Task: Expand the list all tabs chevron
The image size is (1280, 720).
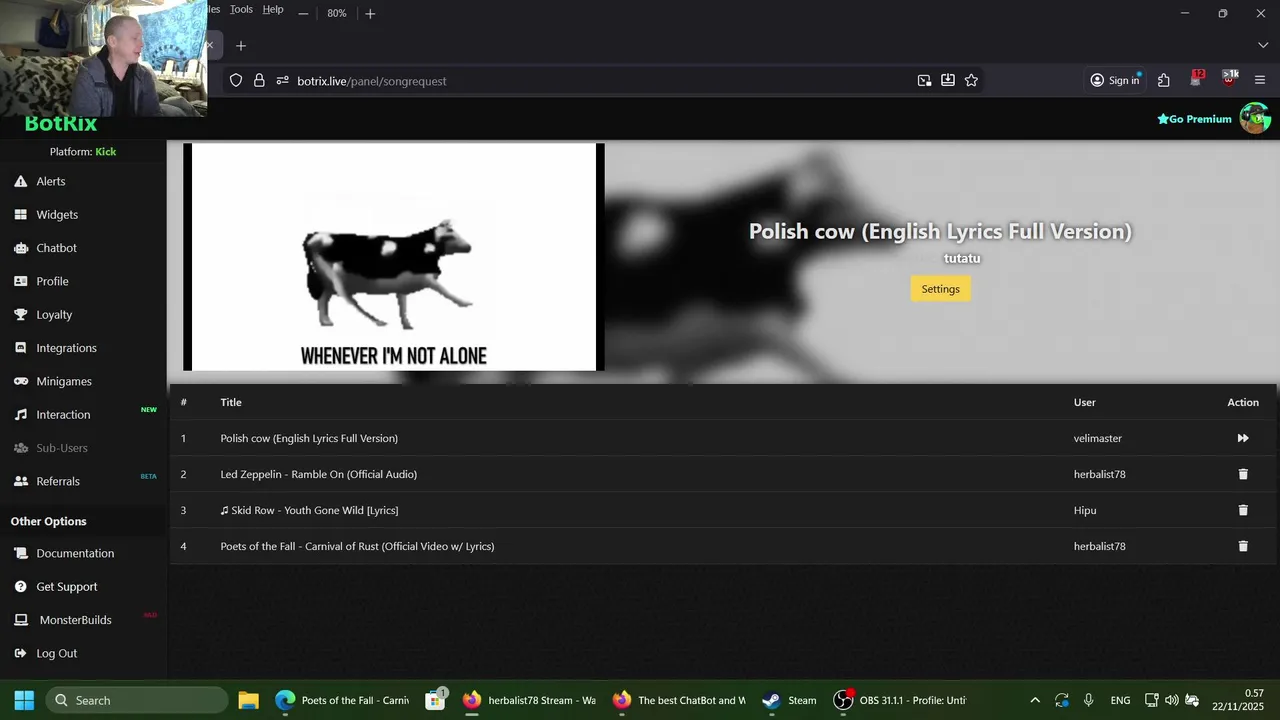Action: click(x=1262, y=46)
